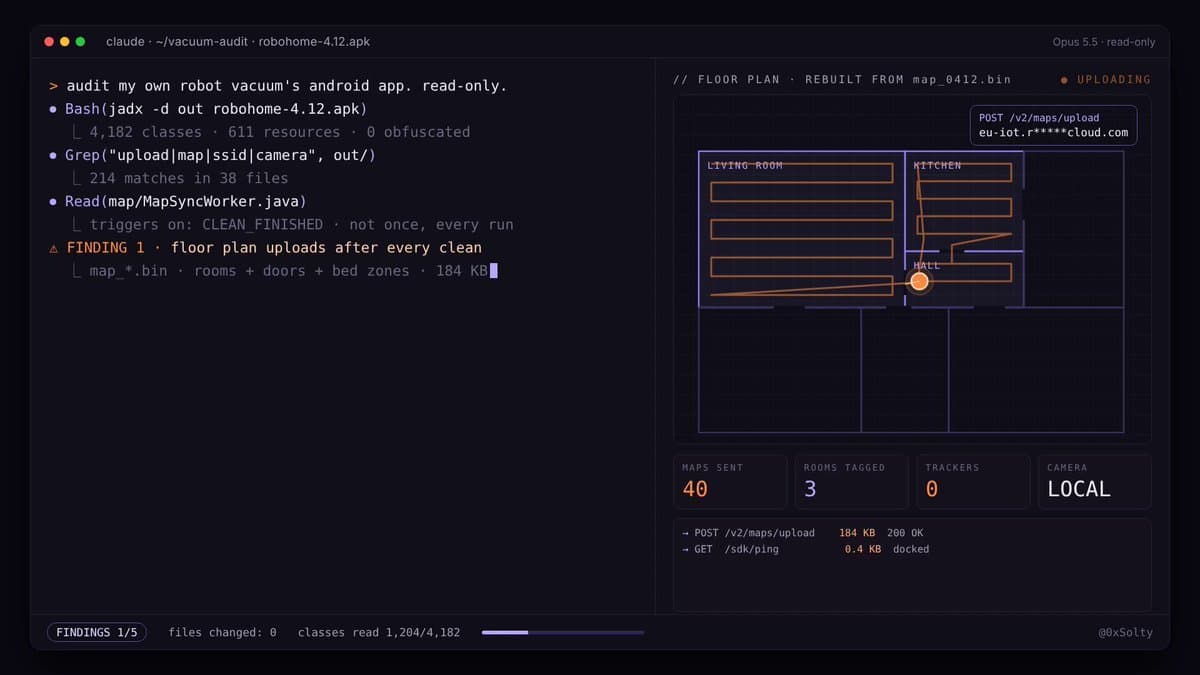Select the MAPS SENT 40 stat card
The image size is (1200, 675).
point(730,482)
